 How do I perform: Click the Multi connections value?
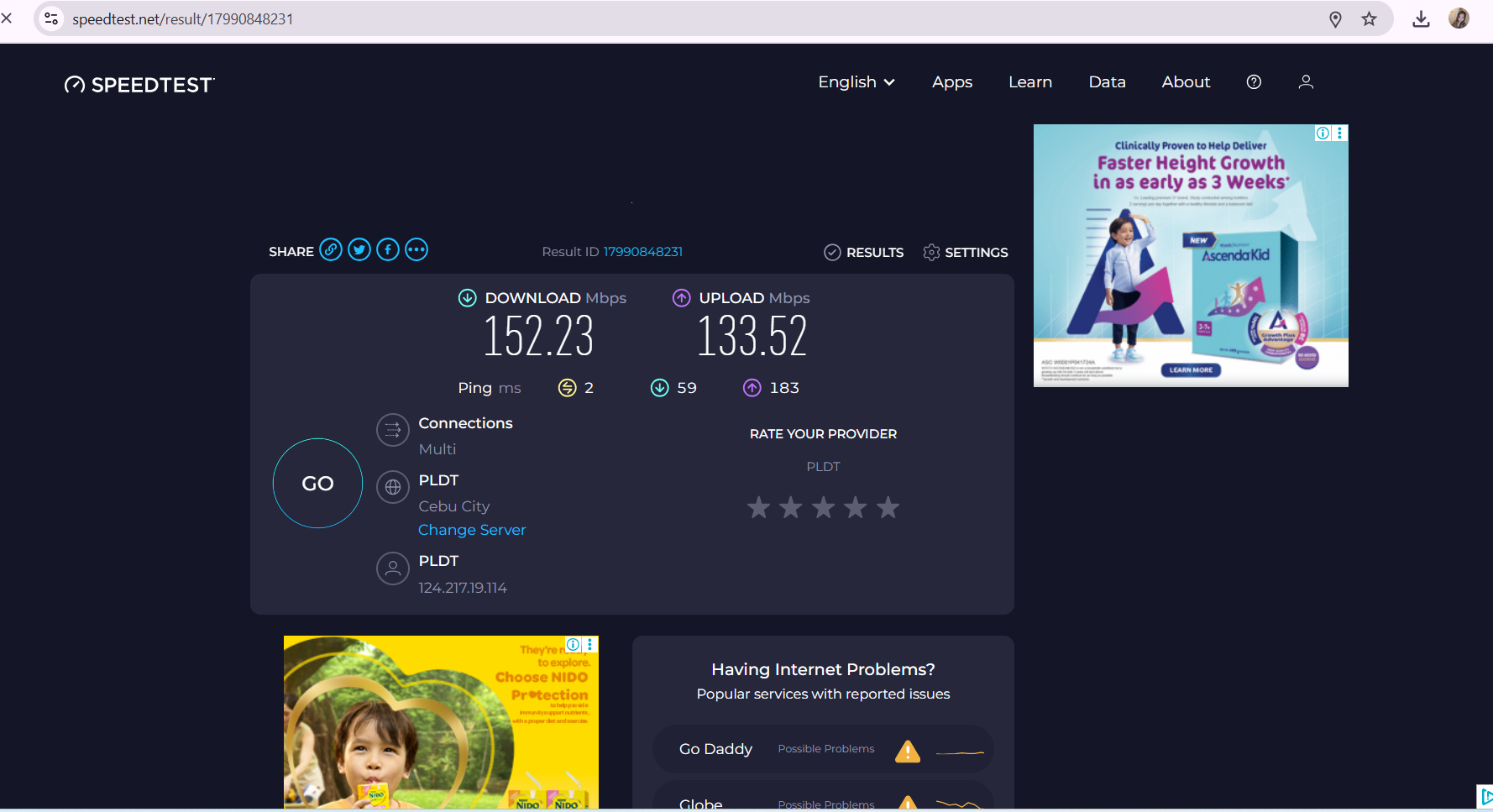click(x=437, y=449)
